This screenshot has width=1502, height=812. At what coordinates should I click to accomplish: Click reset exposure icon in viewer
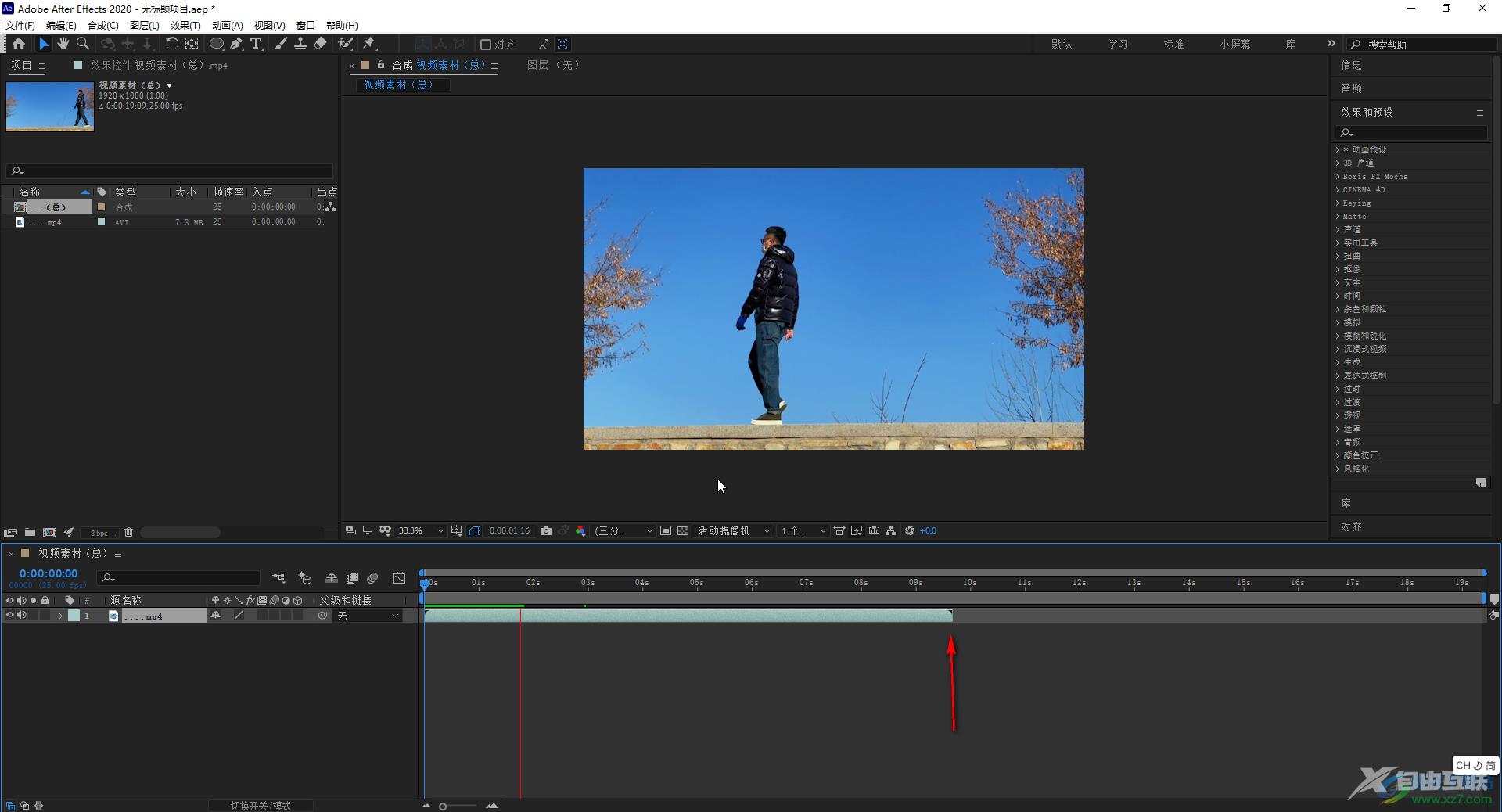click(910, 530)
